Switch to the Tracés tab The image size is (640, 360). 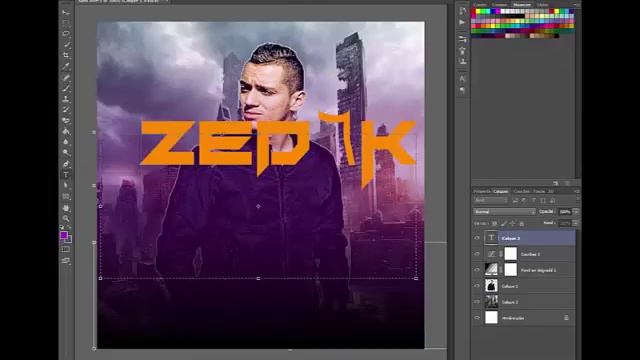(x=539, y=191)
